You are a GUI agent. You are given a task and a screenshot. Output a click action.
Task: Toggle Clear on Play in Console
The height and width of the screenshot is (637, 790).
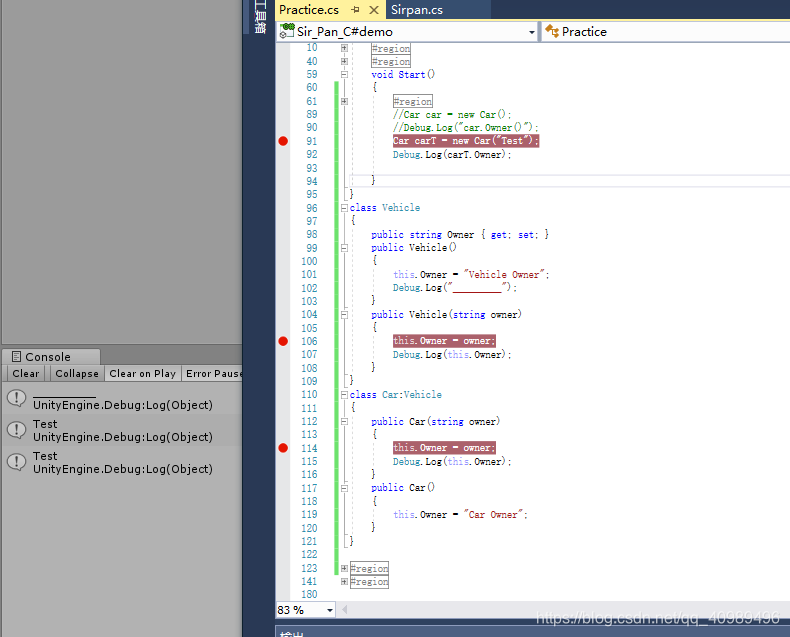(x=143, y=373)
